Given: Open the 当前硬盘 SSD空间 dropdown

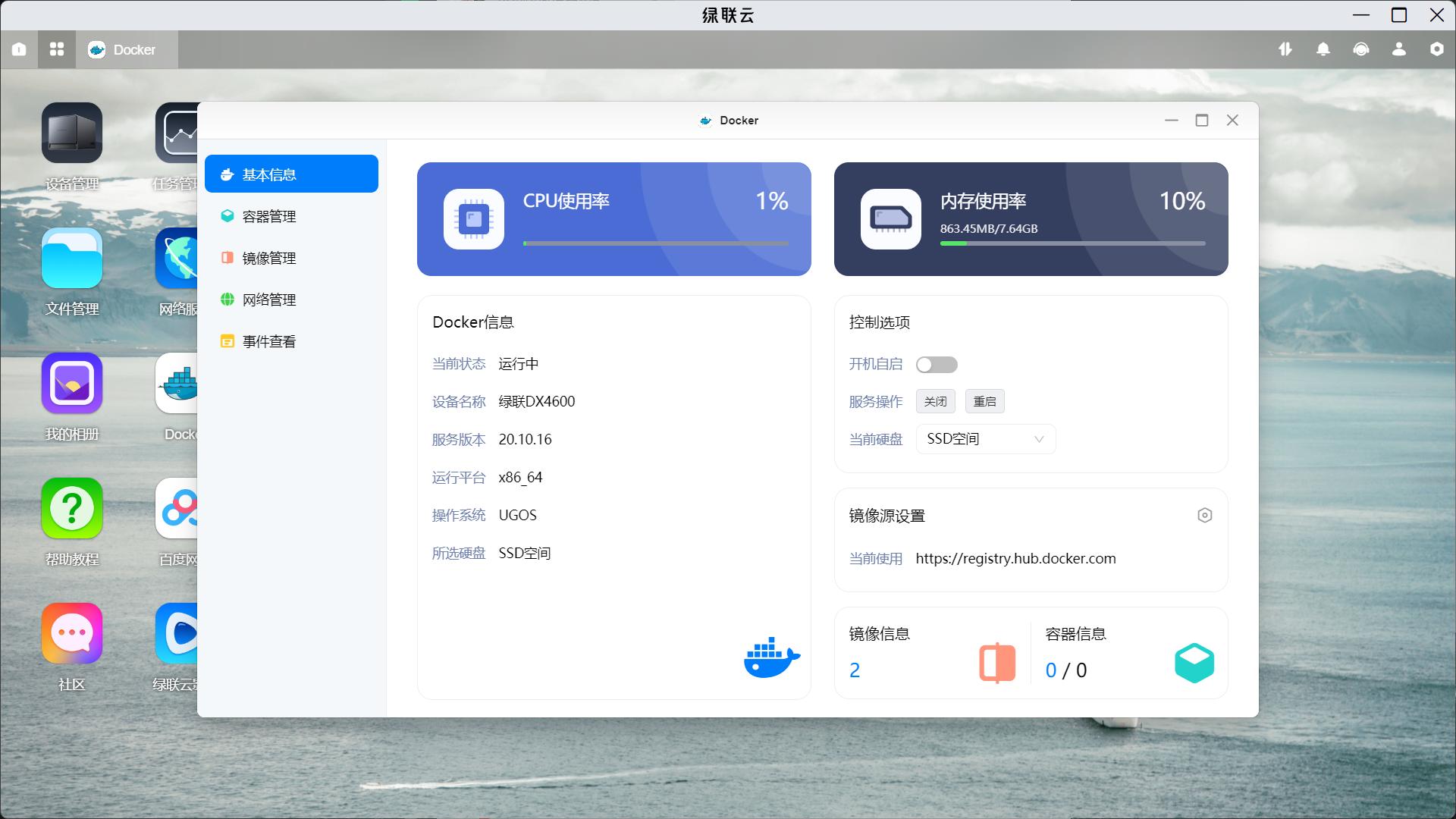Looking at the screenshot, I should (x=984, y=439).
